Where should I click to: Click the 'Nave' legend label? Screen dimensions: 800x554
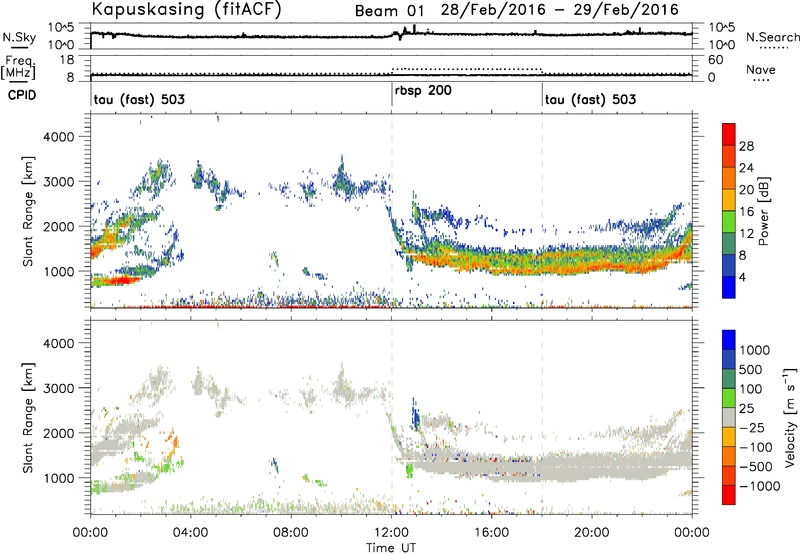click(760, 69)
